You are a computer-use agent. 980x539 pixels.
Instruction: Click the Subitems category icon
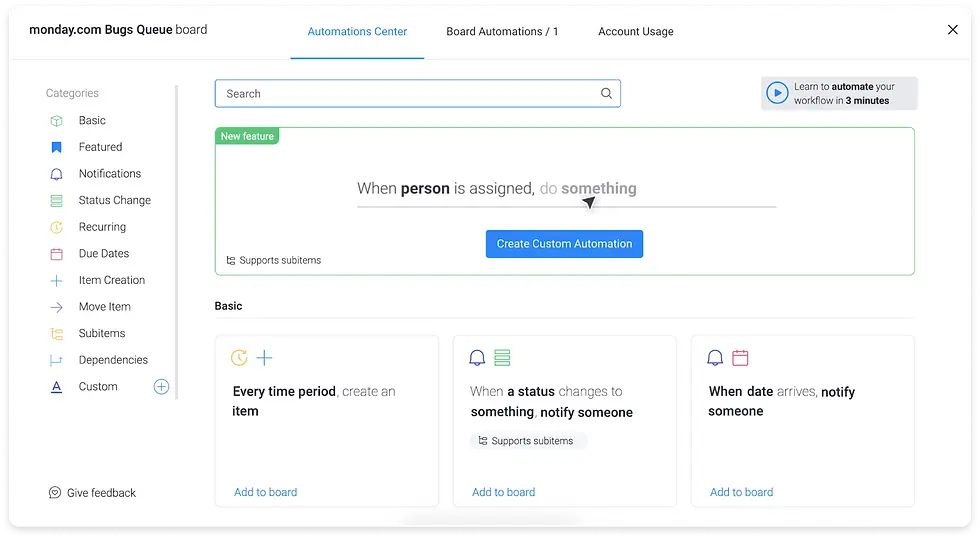point(57,334)
